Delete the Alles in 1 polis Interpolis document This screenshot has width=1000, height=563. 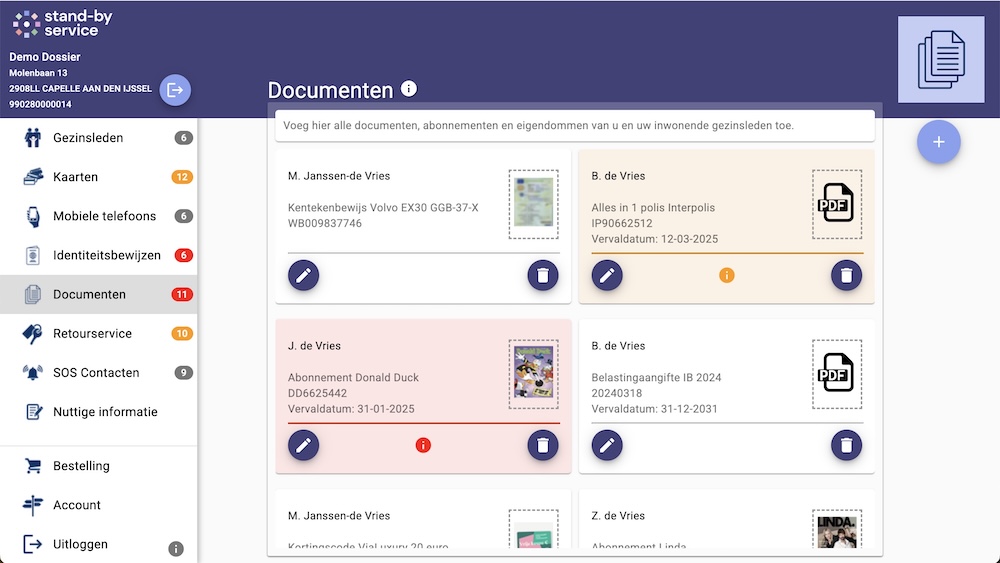click(x=846, y=275)
